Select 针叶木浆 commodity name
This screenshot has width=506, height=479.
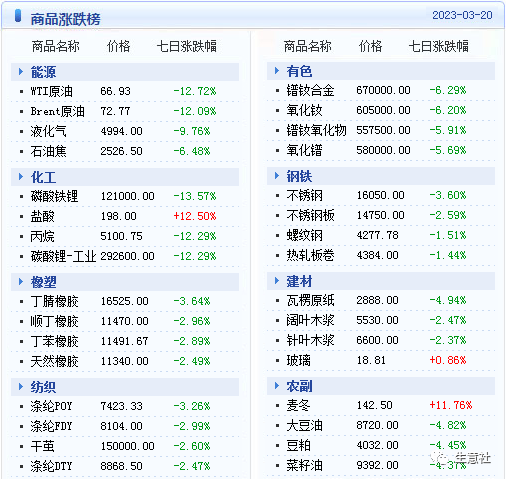310,340
